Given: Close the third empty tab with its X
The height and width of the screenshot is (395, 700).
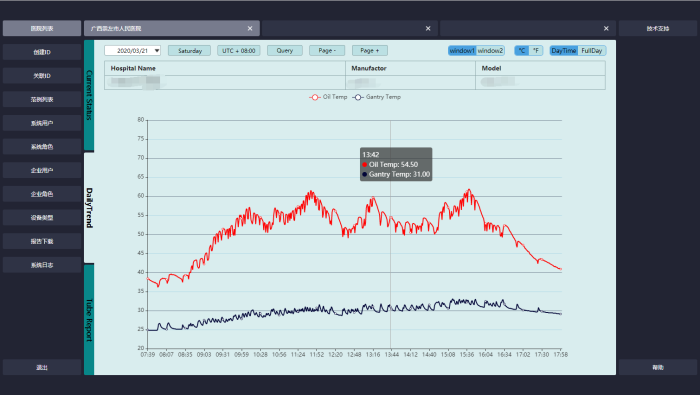Looking at the screenshot, I should coord(606,29).
